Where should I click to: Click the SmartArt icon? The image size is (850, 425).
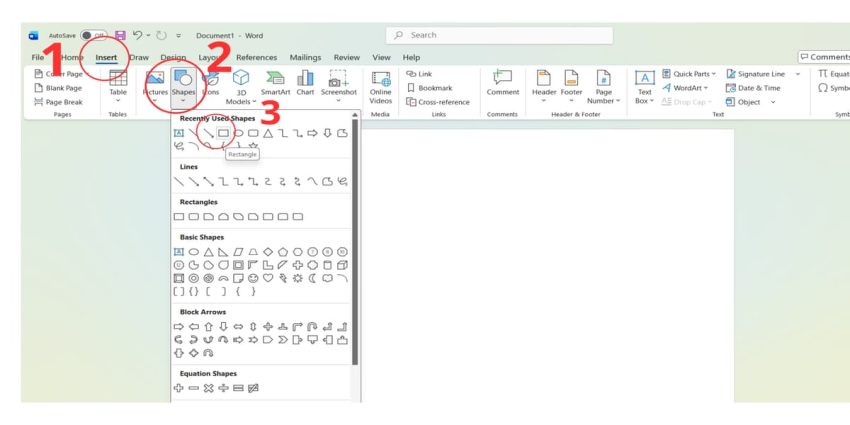click(275, 81)
